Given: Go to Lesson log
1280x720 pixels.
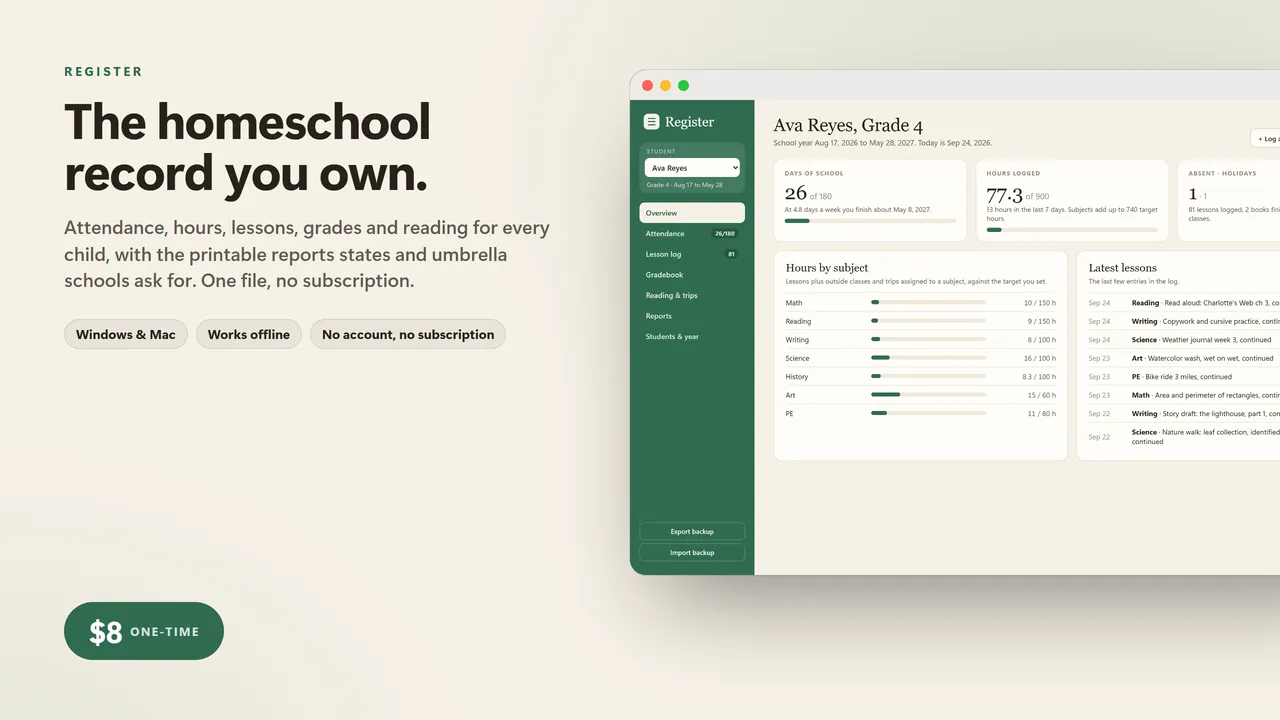Looking at the screenshot, I should click(x=692, y=254).
